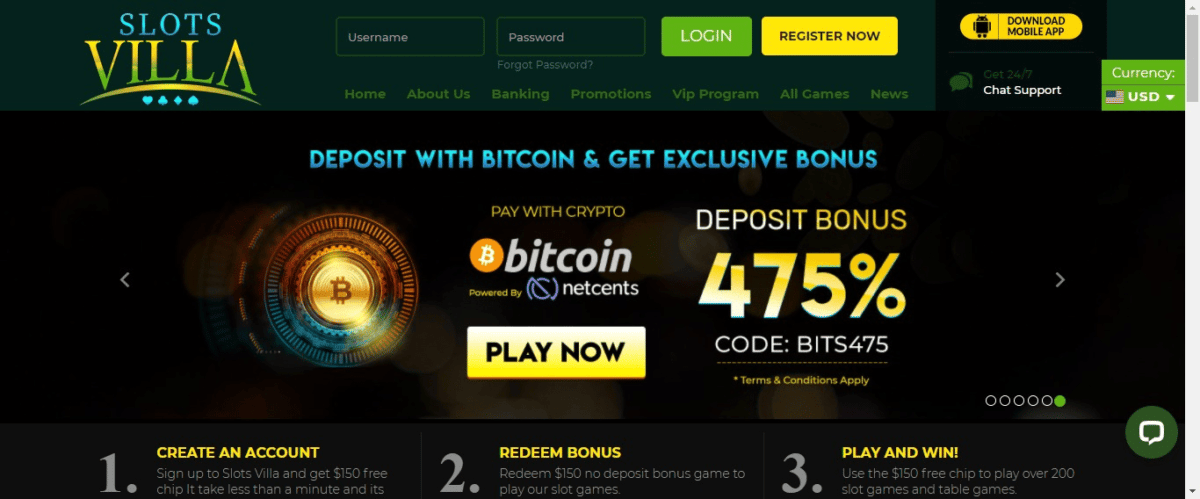This screenshot has width=1200, height=499.
Task: Go to previous slide with left arrow
Action: coord(125,280)
